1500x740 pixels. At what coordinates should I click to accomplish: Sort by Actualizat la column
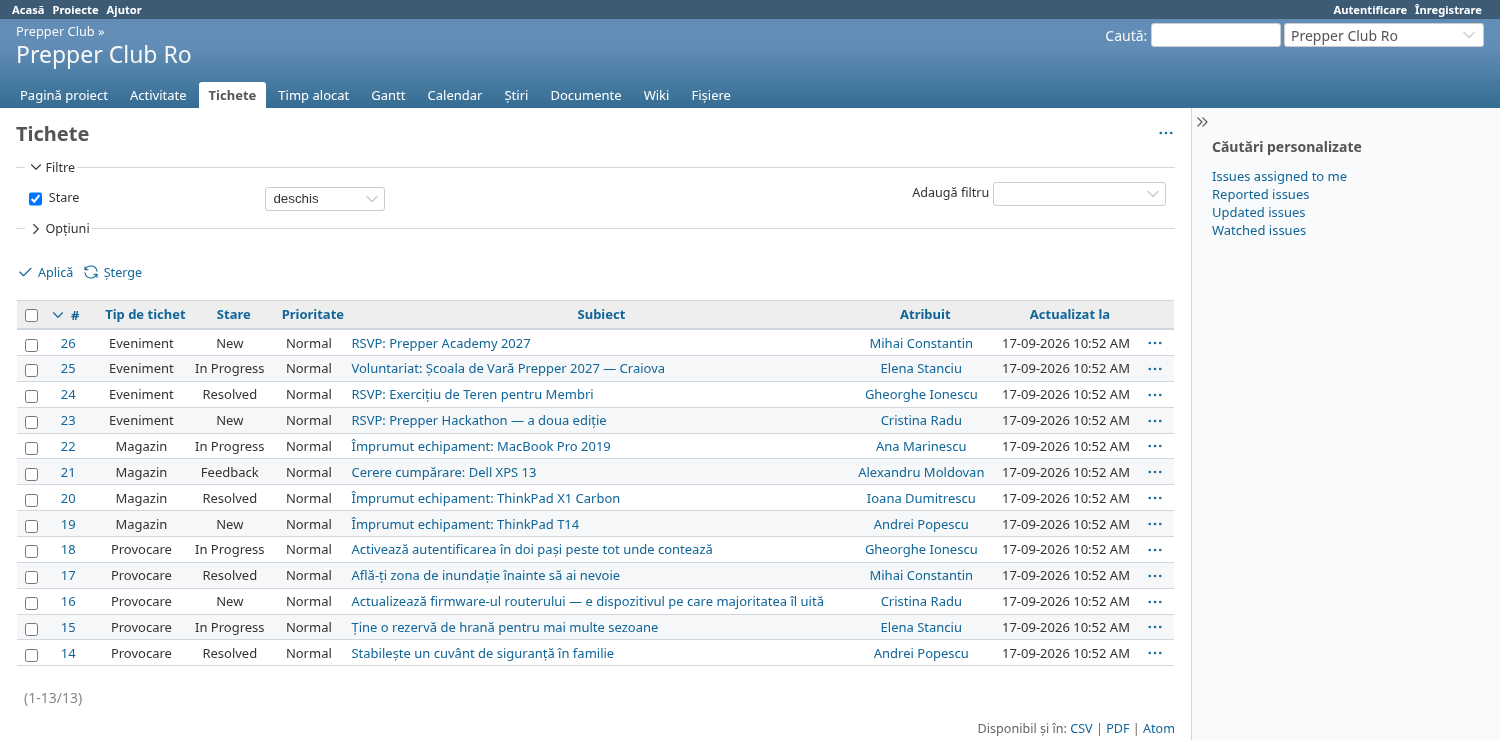1069,315
